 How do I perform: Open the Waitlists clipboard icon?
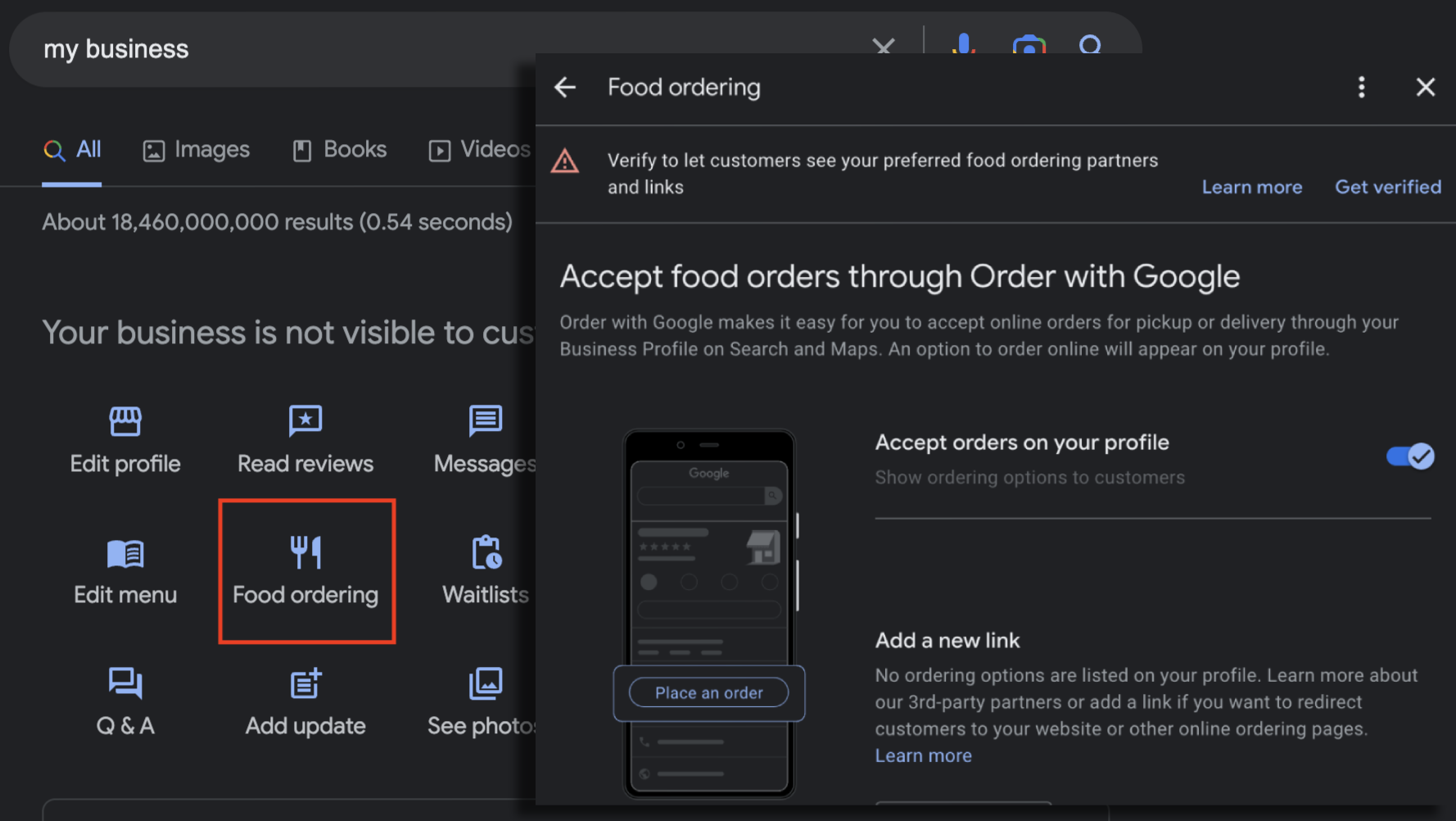486,552
